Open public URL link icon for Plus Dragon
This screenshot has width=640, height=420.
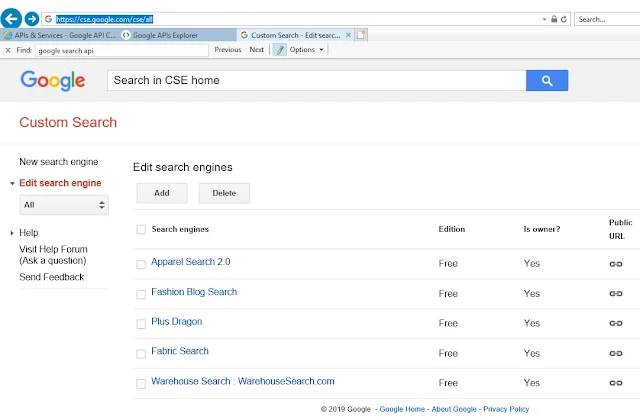click(616, 323)
